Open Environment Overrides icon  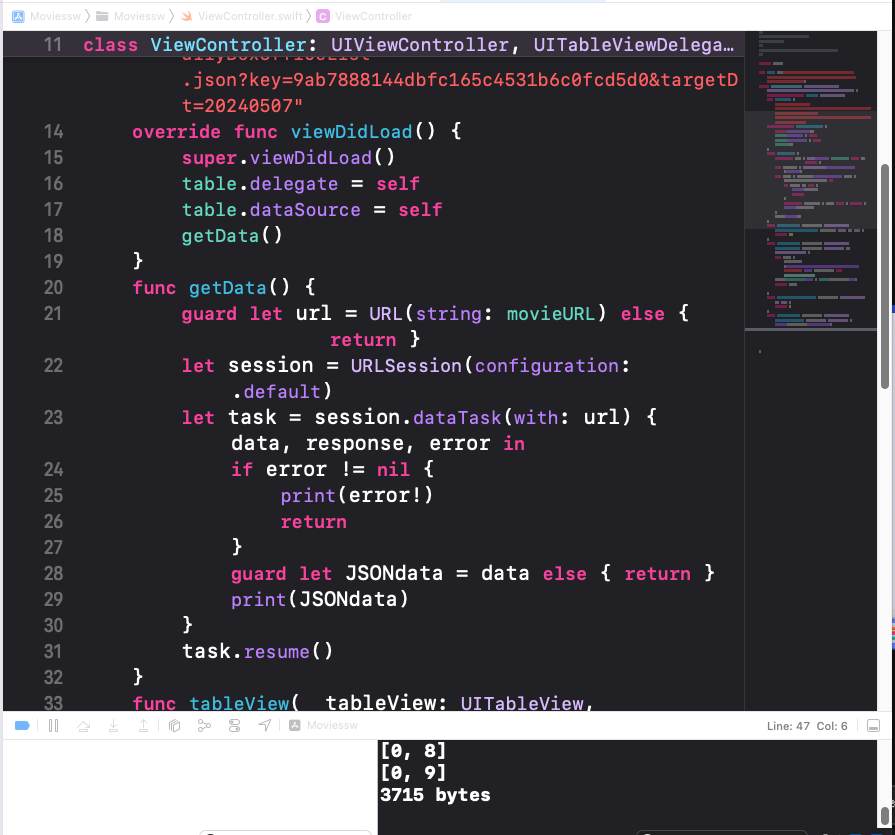point(235,725)
